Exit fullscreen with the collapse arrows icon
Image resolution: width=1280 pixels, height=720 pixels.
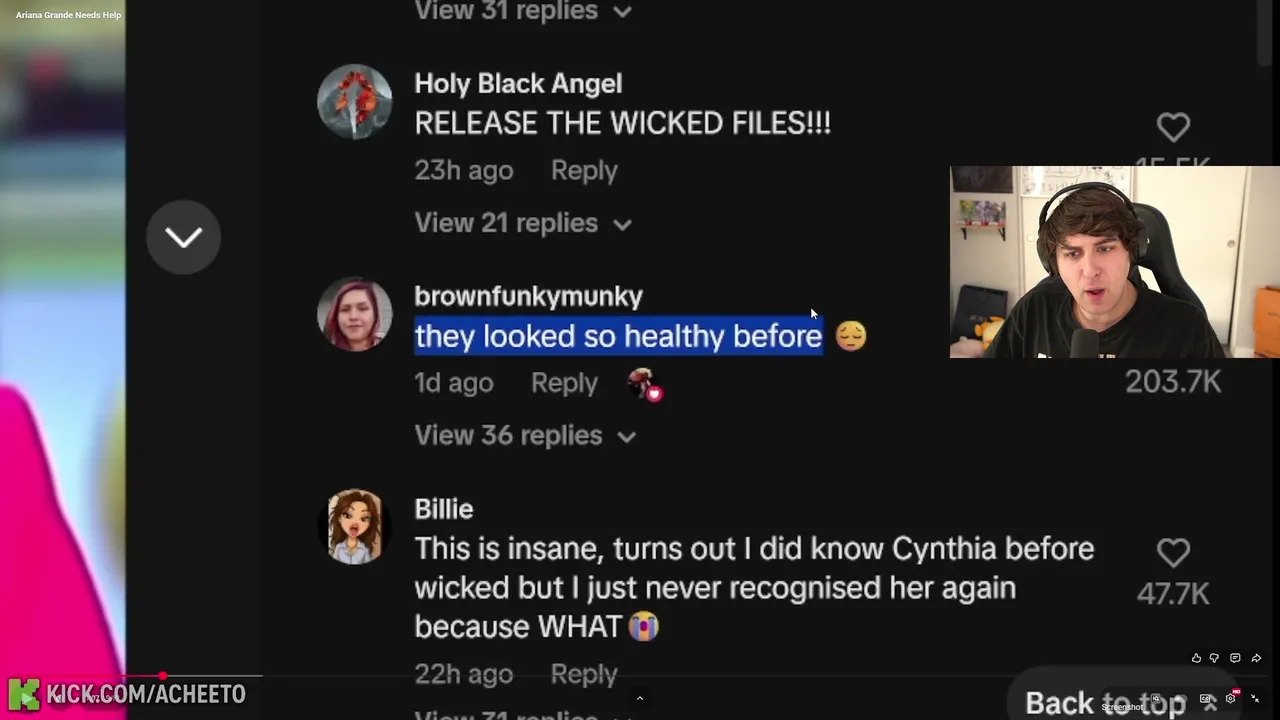pyautogui.click(x=1255, y=699)
